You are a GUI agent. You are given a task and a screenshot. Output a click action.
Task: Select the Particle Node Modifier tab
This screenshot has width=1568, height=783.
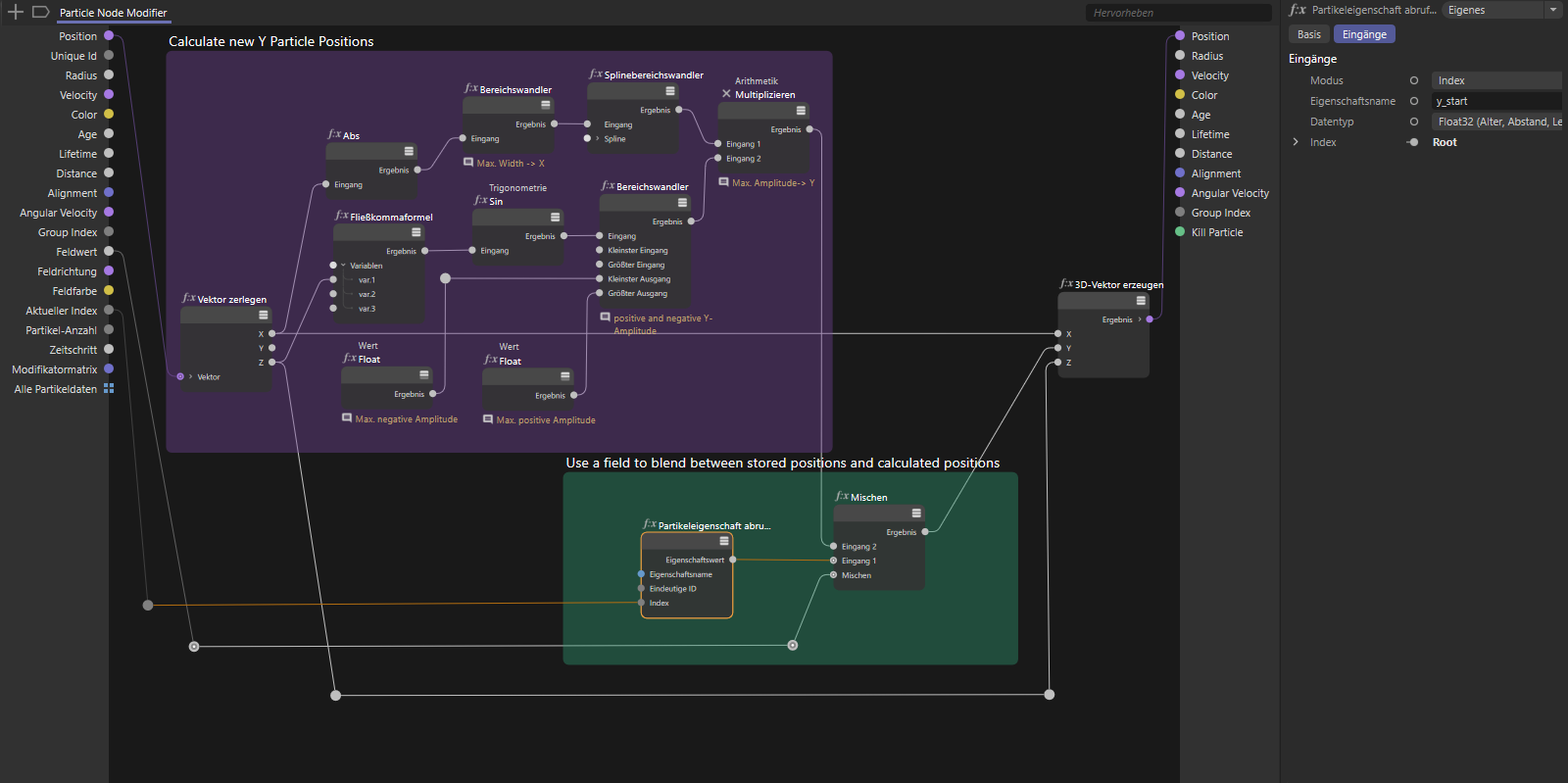click(113, 13)
